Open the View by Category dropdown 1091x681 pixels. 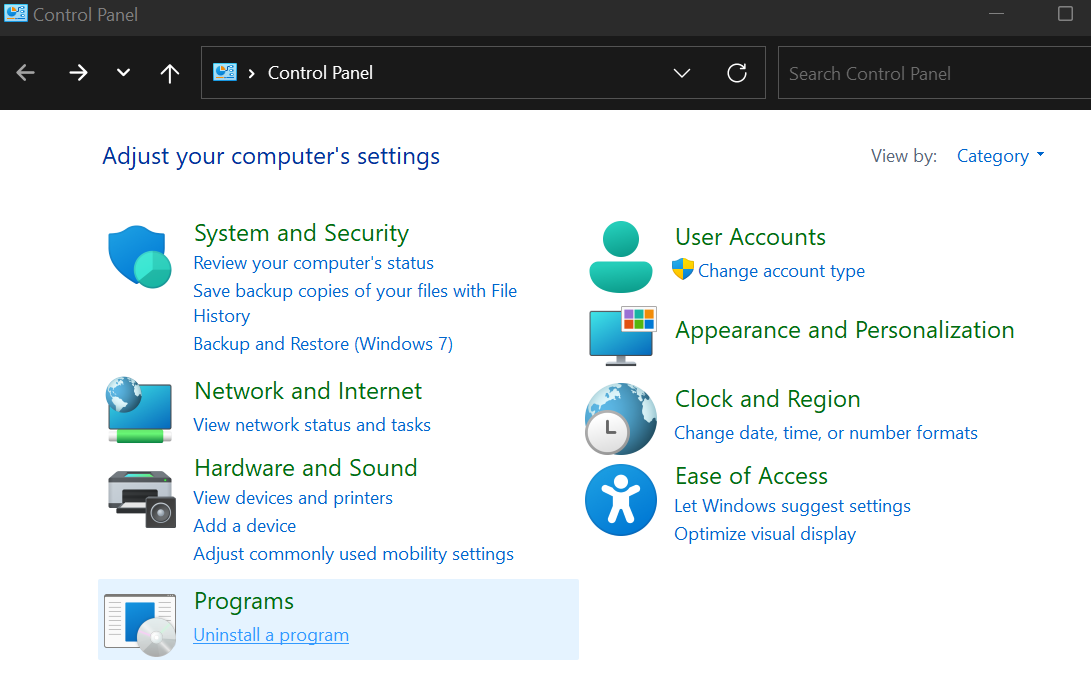coord(1001,156)
